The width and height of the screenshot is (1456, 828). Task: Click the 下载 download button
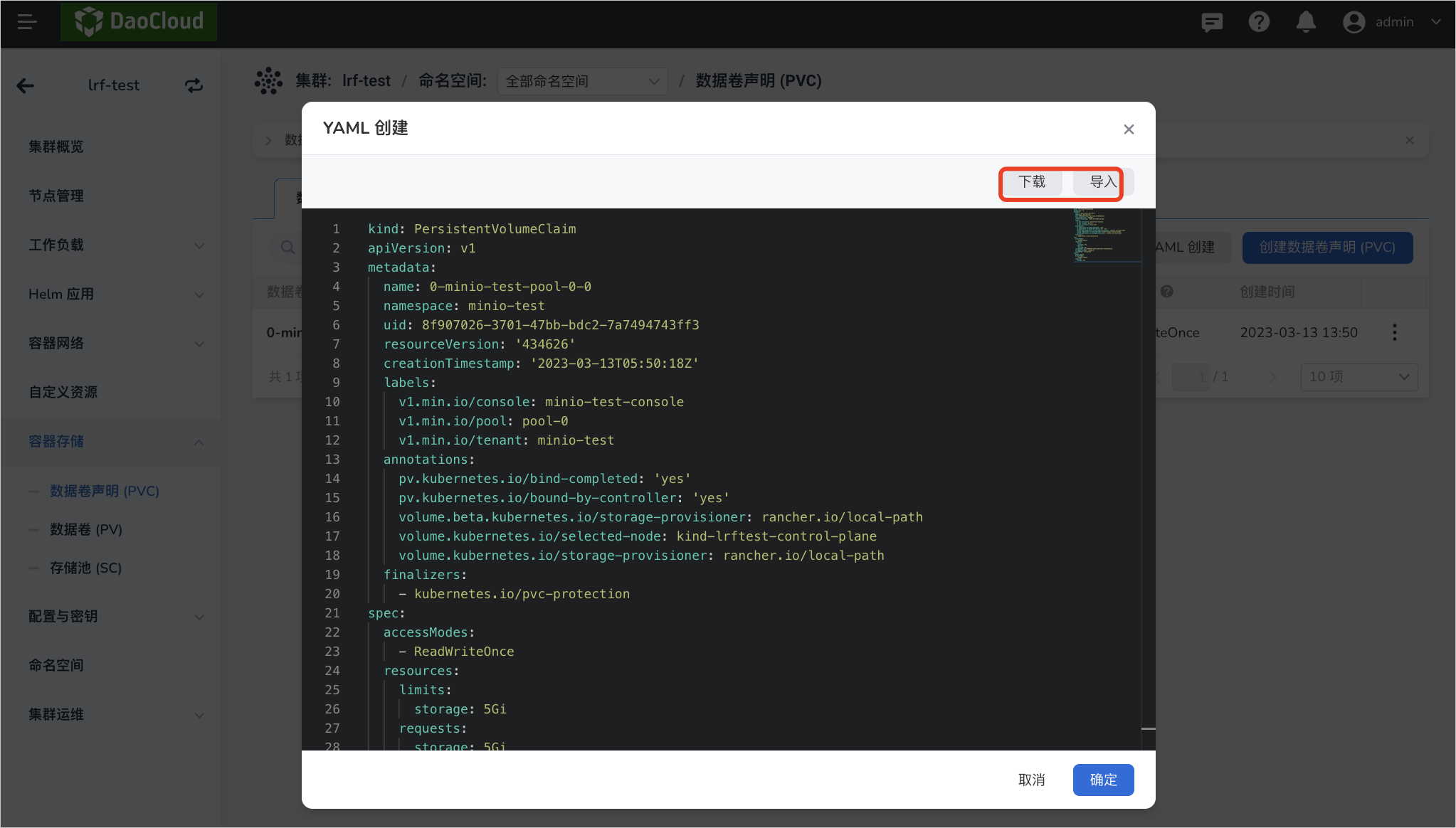1032,182
